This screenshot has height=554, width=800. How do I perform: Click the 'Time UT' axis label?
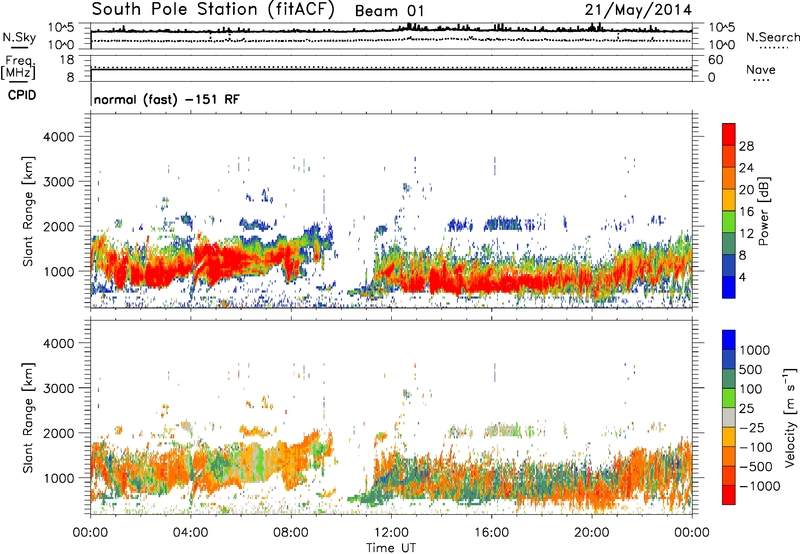pos(391,548)
